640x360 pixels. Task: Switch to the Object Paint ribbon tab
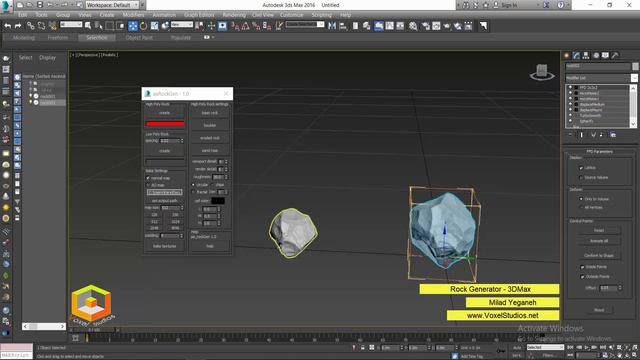pyautogui.click(x=139, y=38)
